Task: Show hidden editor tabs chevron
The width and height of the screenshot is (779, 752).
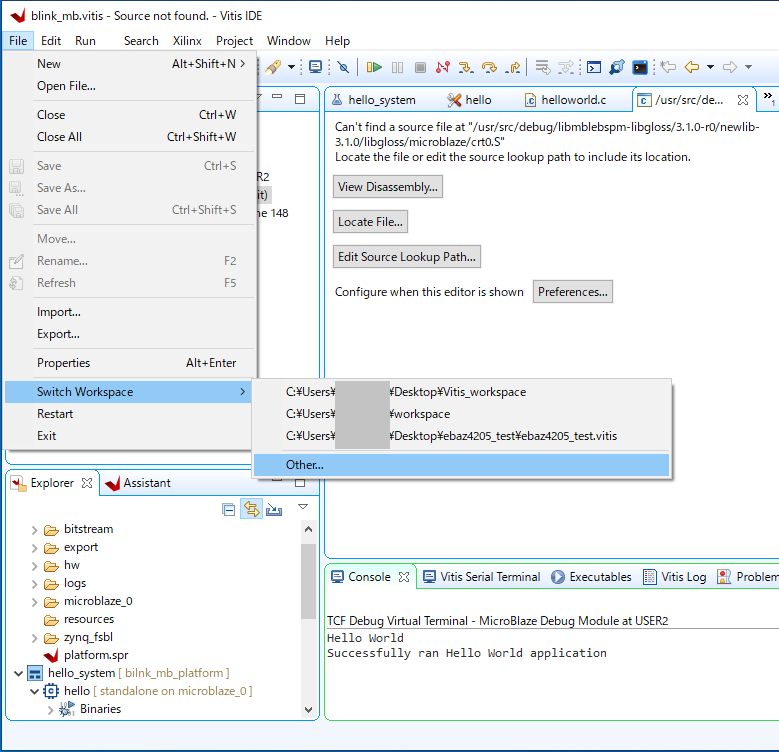Action: click(769, 97)
